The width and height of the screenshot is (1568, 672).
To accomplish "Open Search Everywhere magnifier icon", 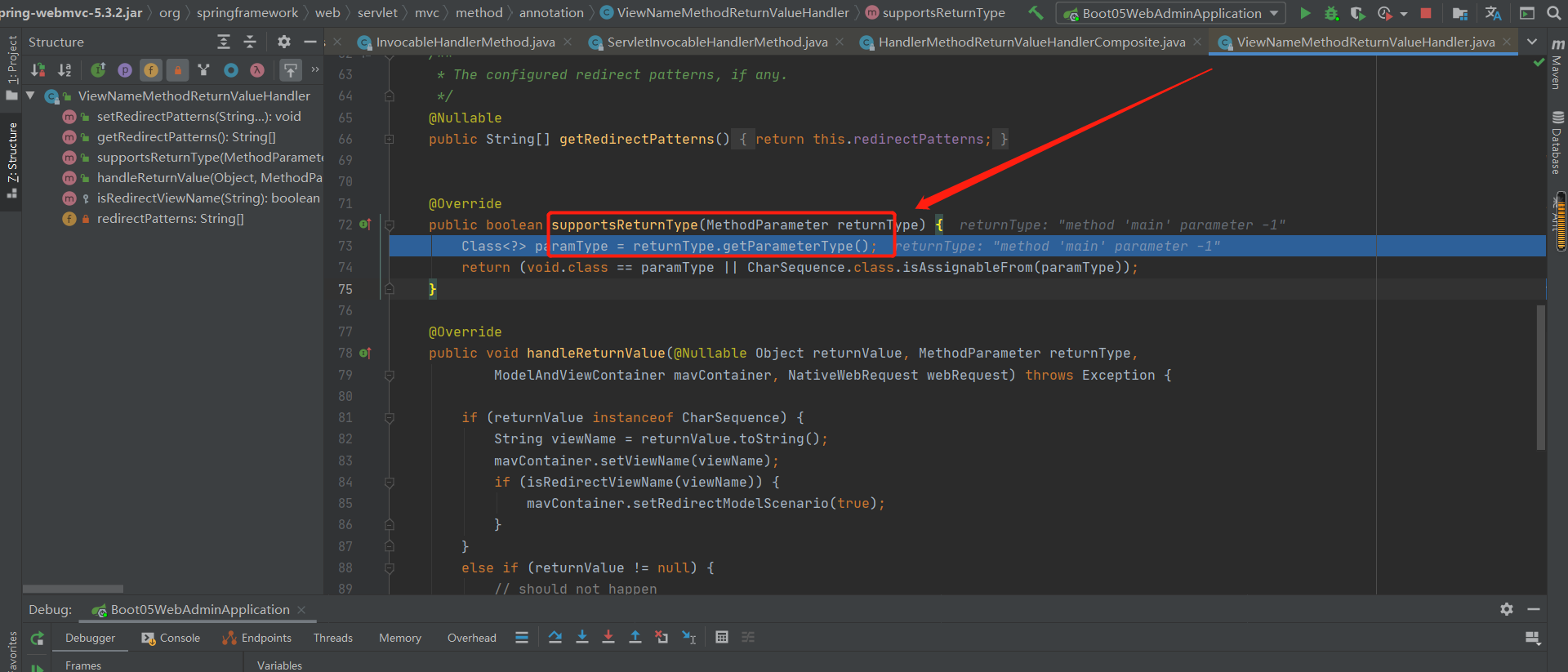I will (1554, 13).
